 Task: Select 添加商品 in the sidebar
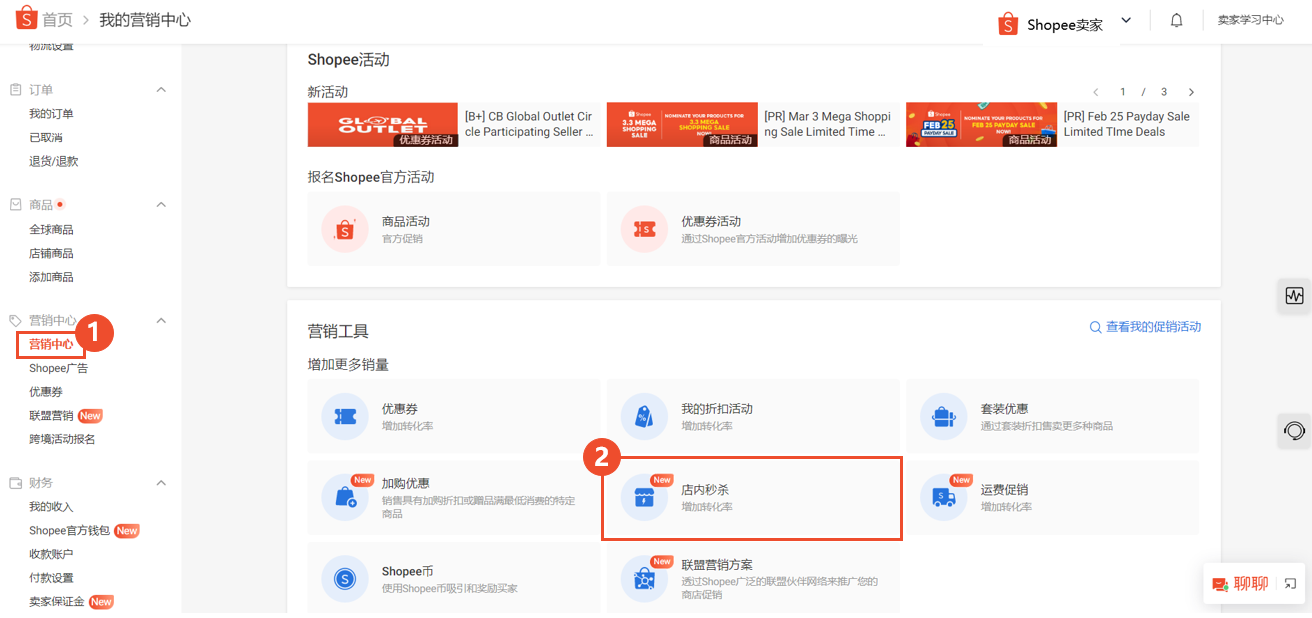coord(51,277)
